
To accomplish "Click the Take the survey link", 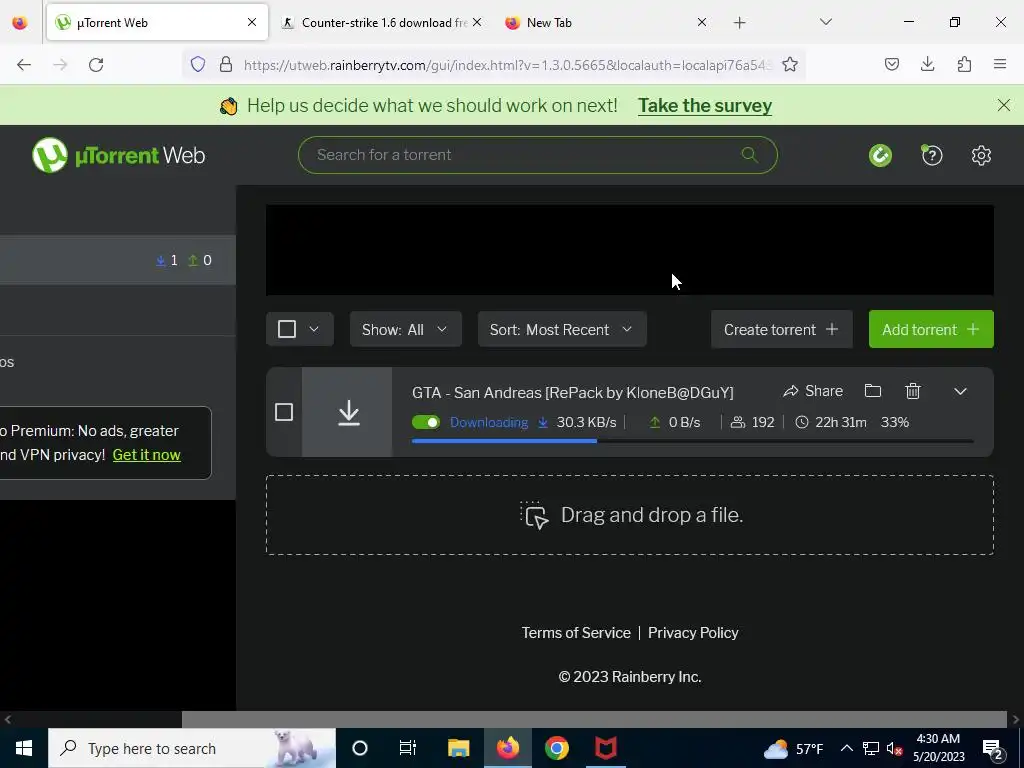I will 705,106.
